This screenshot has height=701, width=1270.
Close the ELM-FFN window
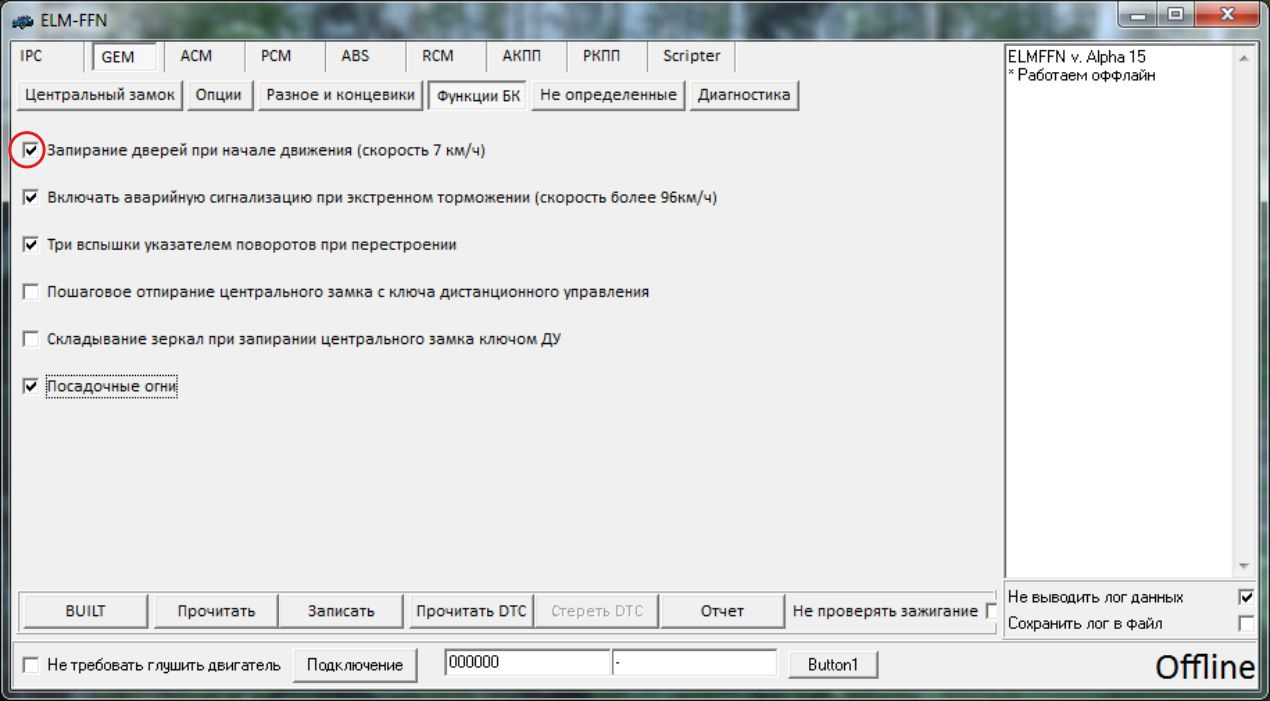coord(1225,15)
